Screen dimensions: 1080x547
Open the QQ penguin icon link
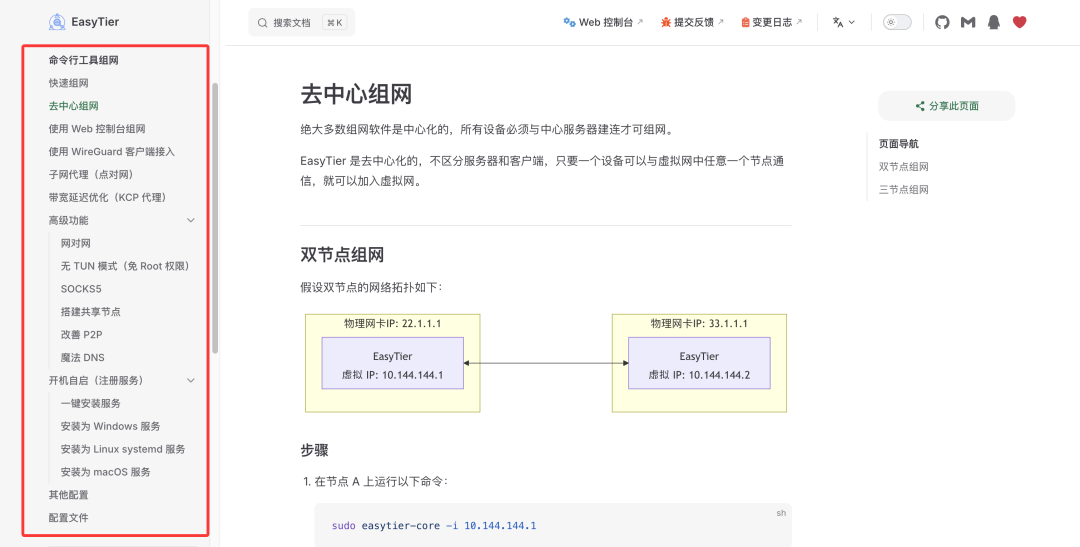[993, 22]
